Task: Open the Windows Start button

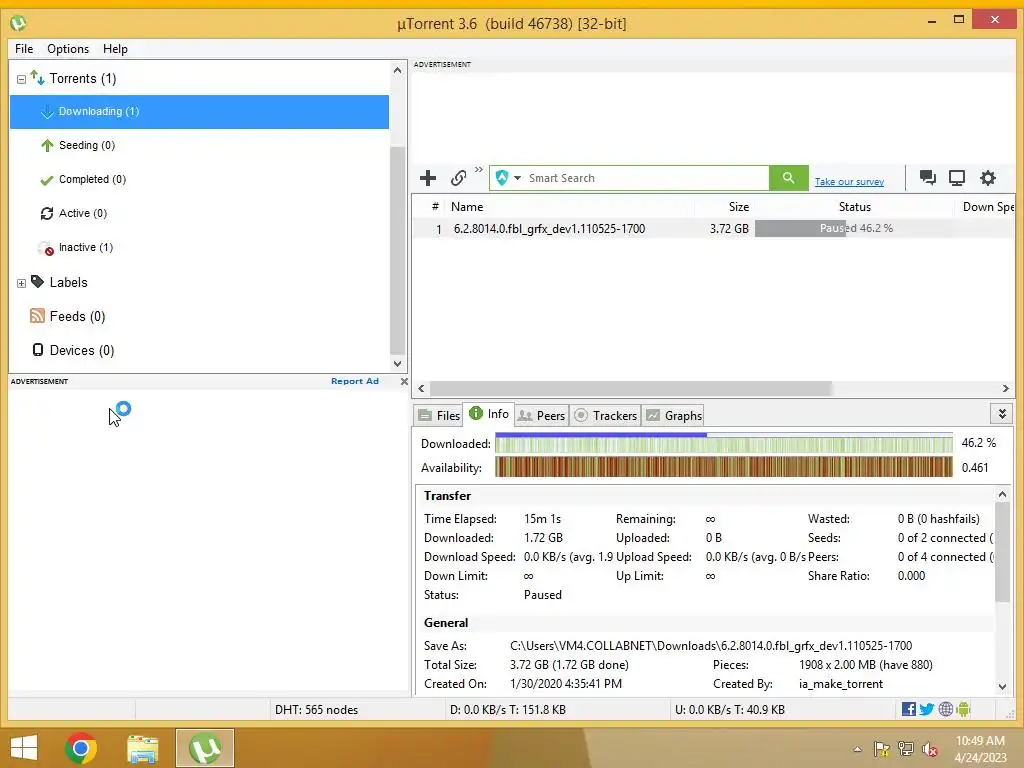Action: 24,748
